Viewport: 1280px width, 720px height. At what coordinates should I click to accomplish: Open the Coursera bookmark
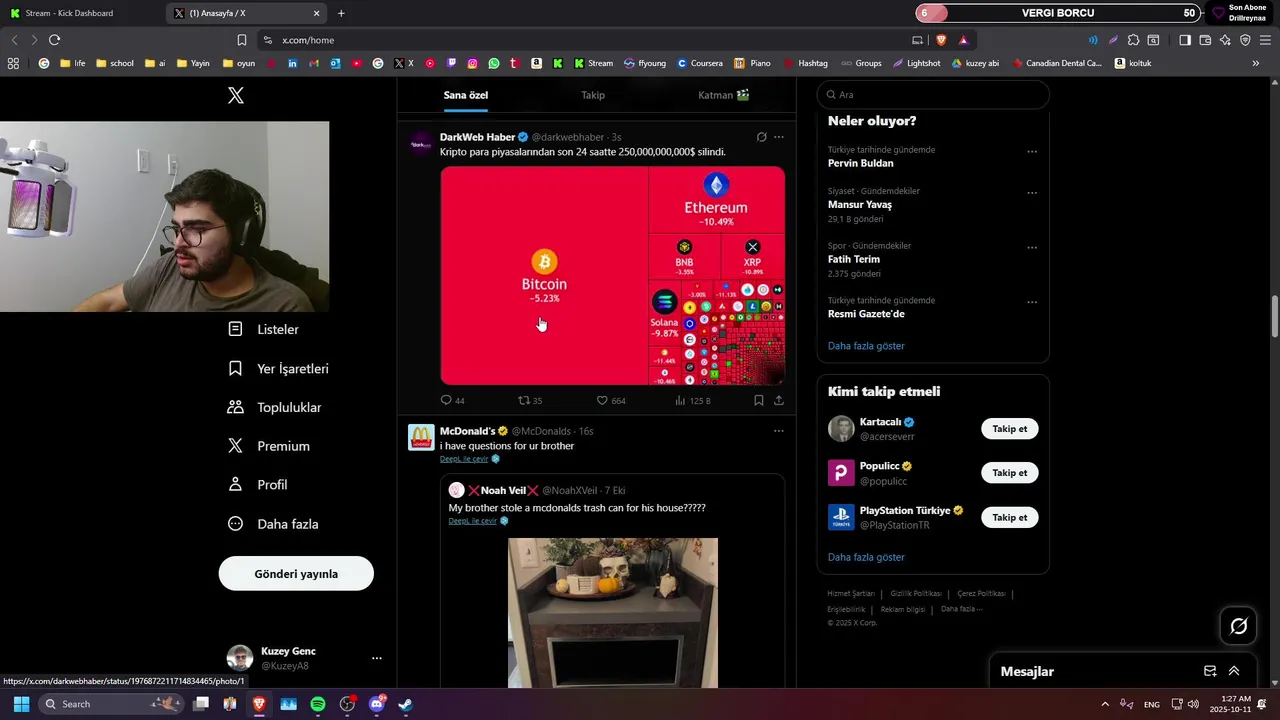[699, 63]
